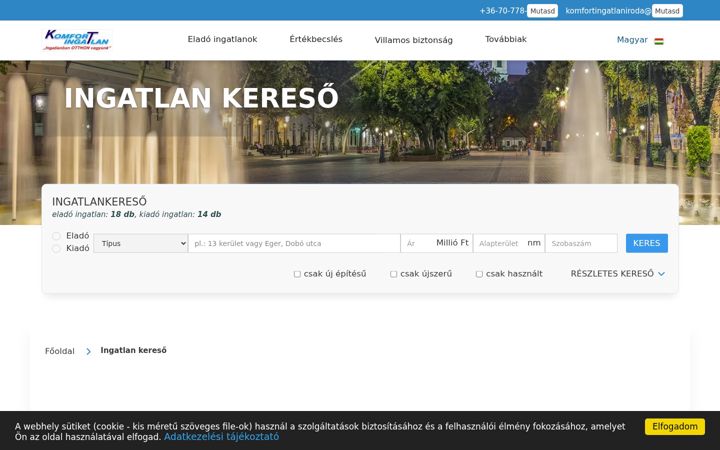Select the Kiadó radio button
The image size is (720, 450).
pyautogui.click(x=56, y=248)
